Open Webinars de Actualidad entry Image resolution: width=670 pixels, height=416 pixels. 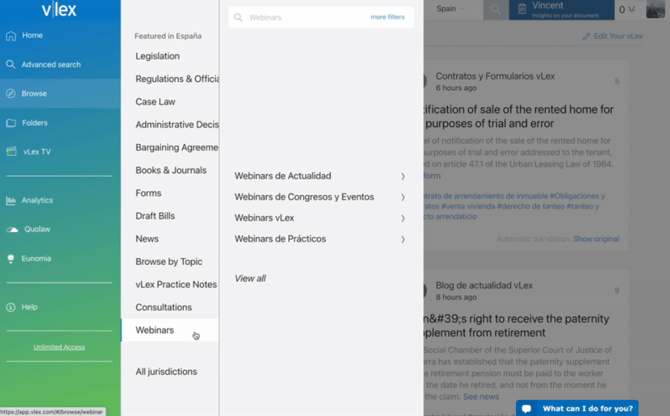(320, 176)
